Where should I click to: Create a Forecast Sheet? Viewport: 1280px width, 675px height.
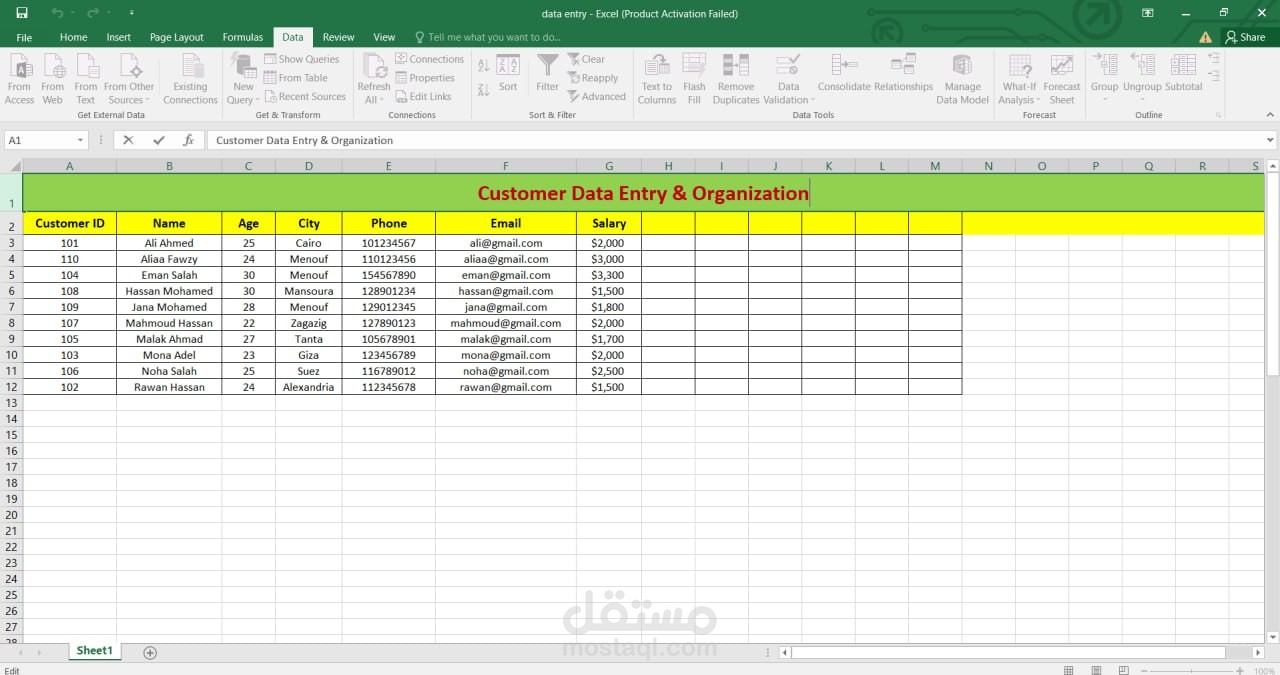point(1062,78)
